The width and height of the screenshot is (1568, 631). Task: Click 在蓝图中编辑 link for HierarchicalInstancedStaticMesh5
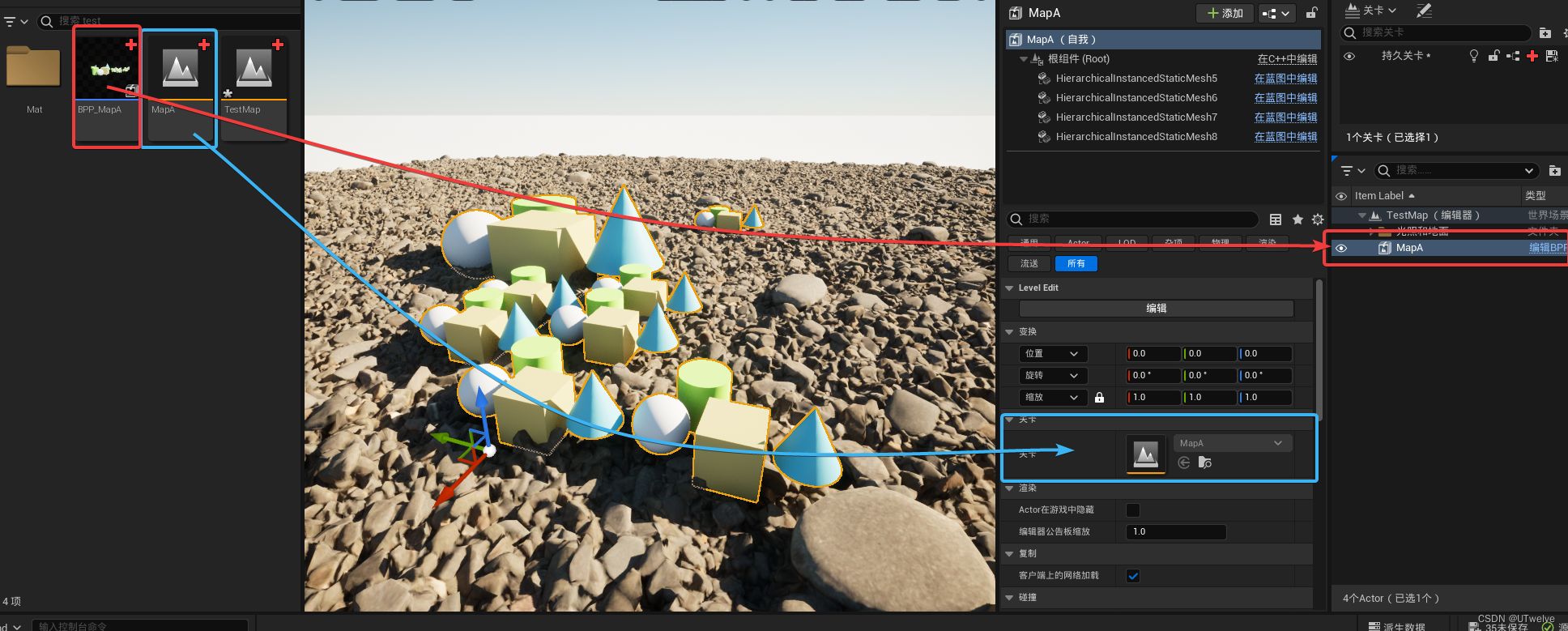1285,79
